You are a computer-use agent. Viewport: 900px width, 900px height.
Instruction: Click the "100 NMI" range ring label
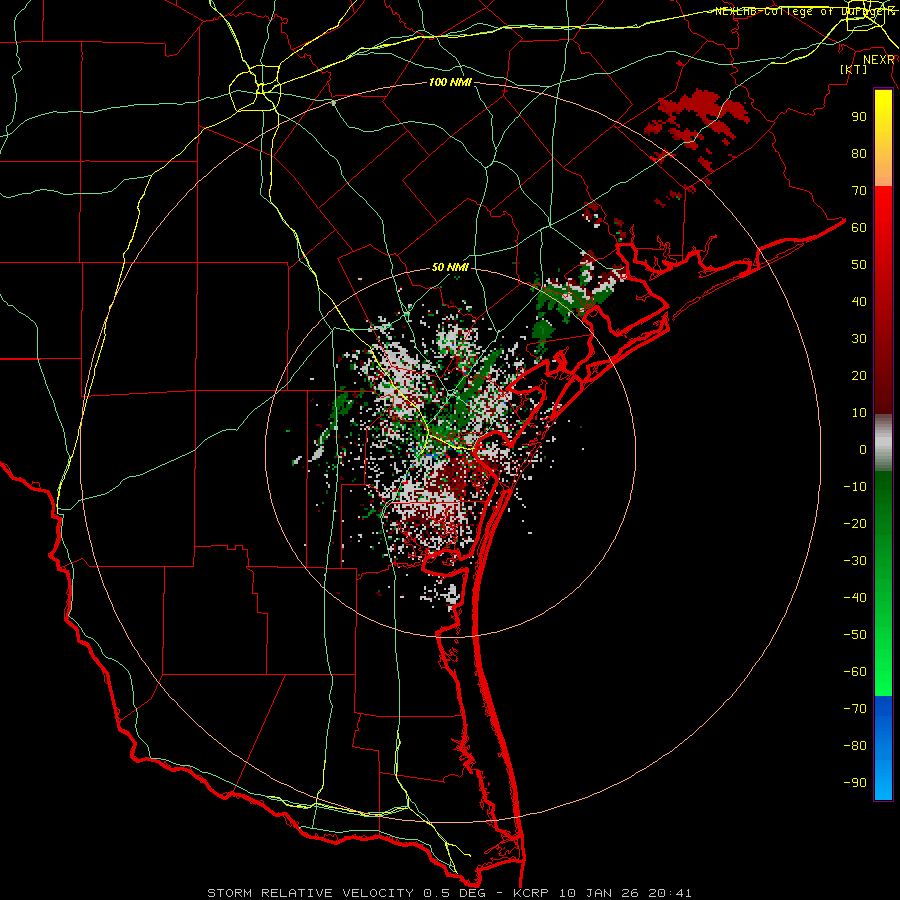450,83
